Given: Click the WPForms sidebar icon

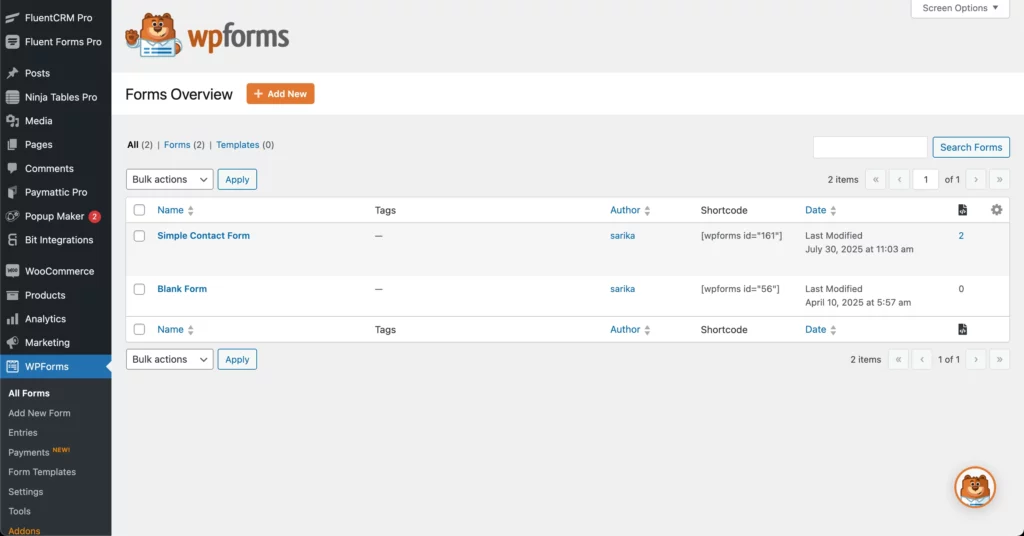Looking at the screenshot, I should click(12, 367).
